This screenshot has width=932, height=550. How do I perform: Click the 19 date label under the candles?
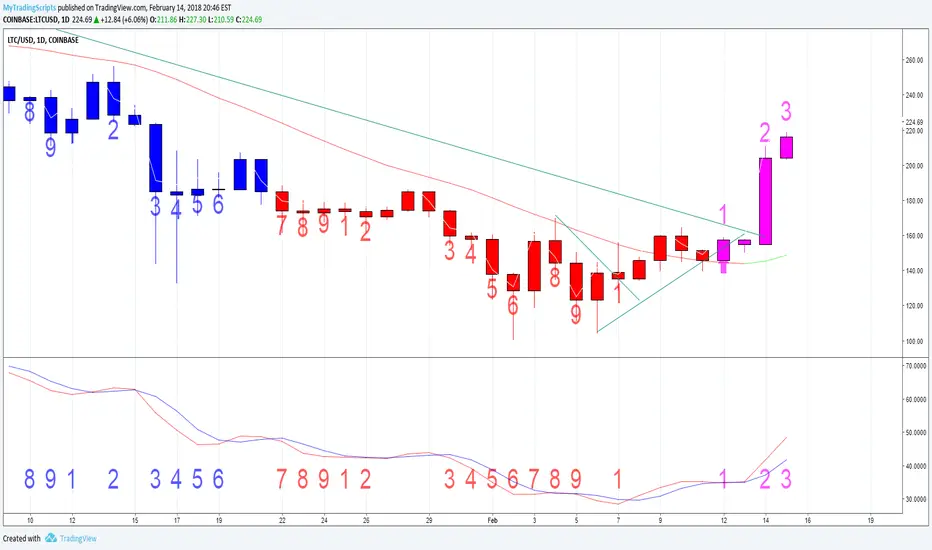point(219,520)
